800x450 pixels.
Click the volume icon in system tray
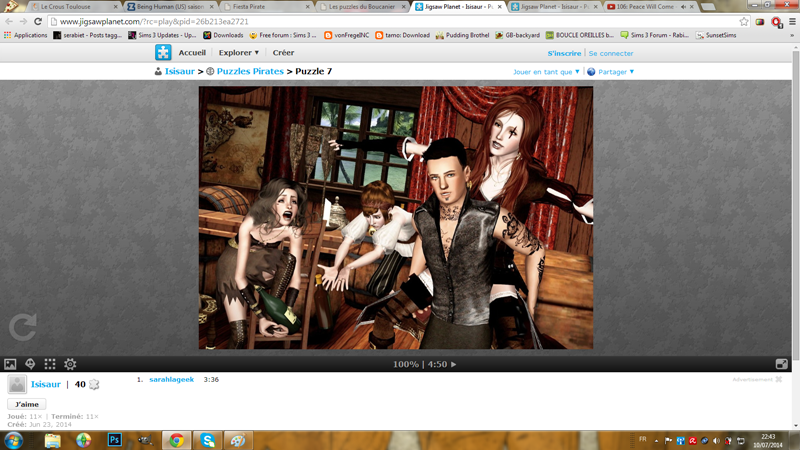(x=716, y=441)
